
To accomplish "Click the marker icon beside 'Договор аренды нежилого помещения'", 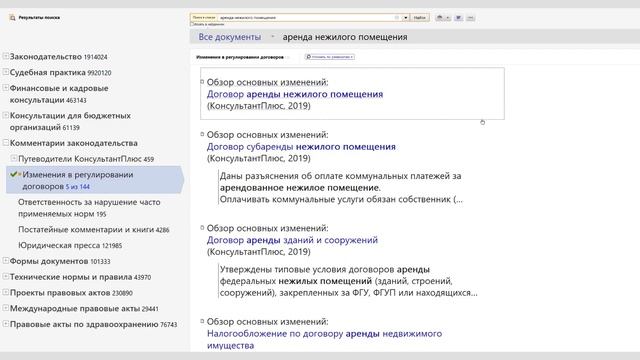I will coord(202,82).
